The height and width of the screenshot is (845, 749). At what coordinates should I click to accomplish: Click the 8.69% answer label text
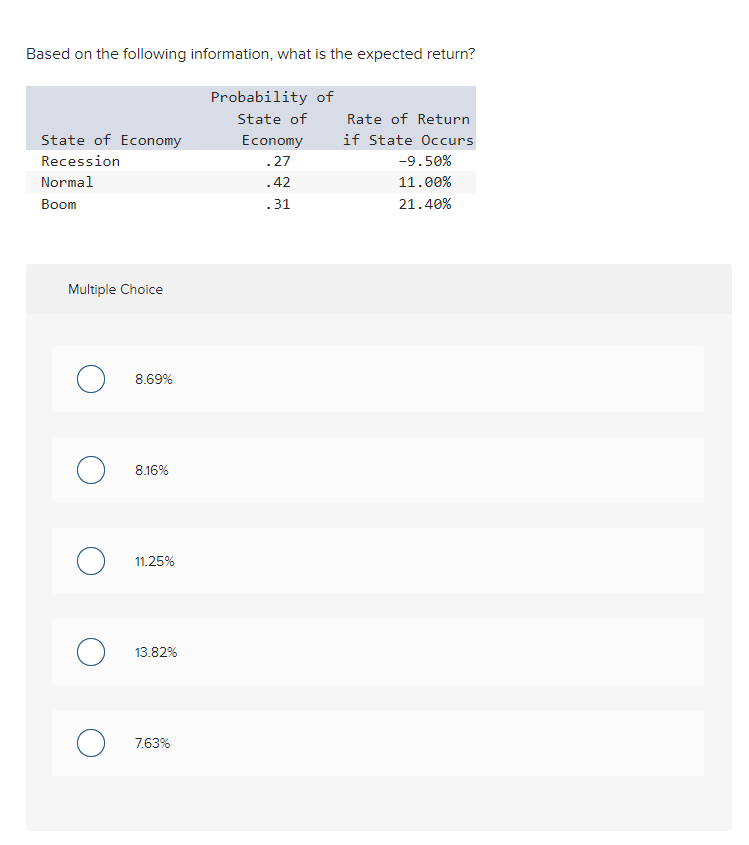click(153, 380)
